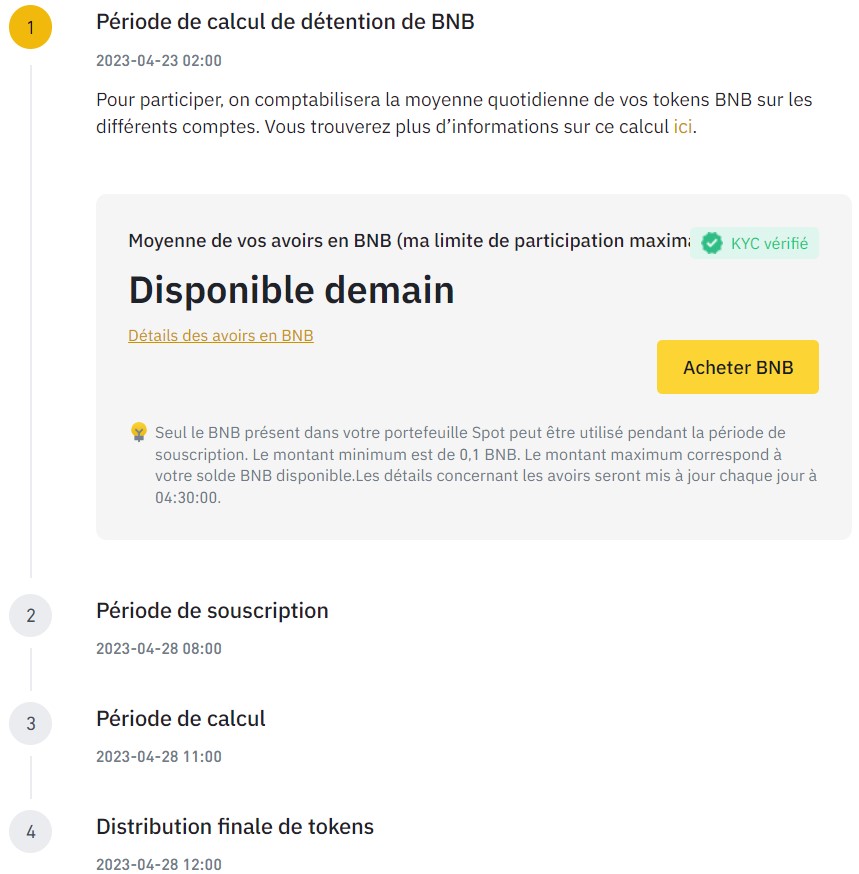This screenshot has width=859, height=874.
Task: Click the date 2023-04-23 02:00
Action: point(158,61)
